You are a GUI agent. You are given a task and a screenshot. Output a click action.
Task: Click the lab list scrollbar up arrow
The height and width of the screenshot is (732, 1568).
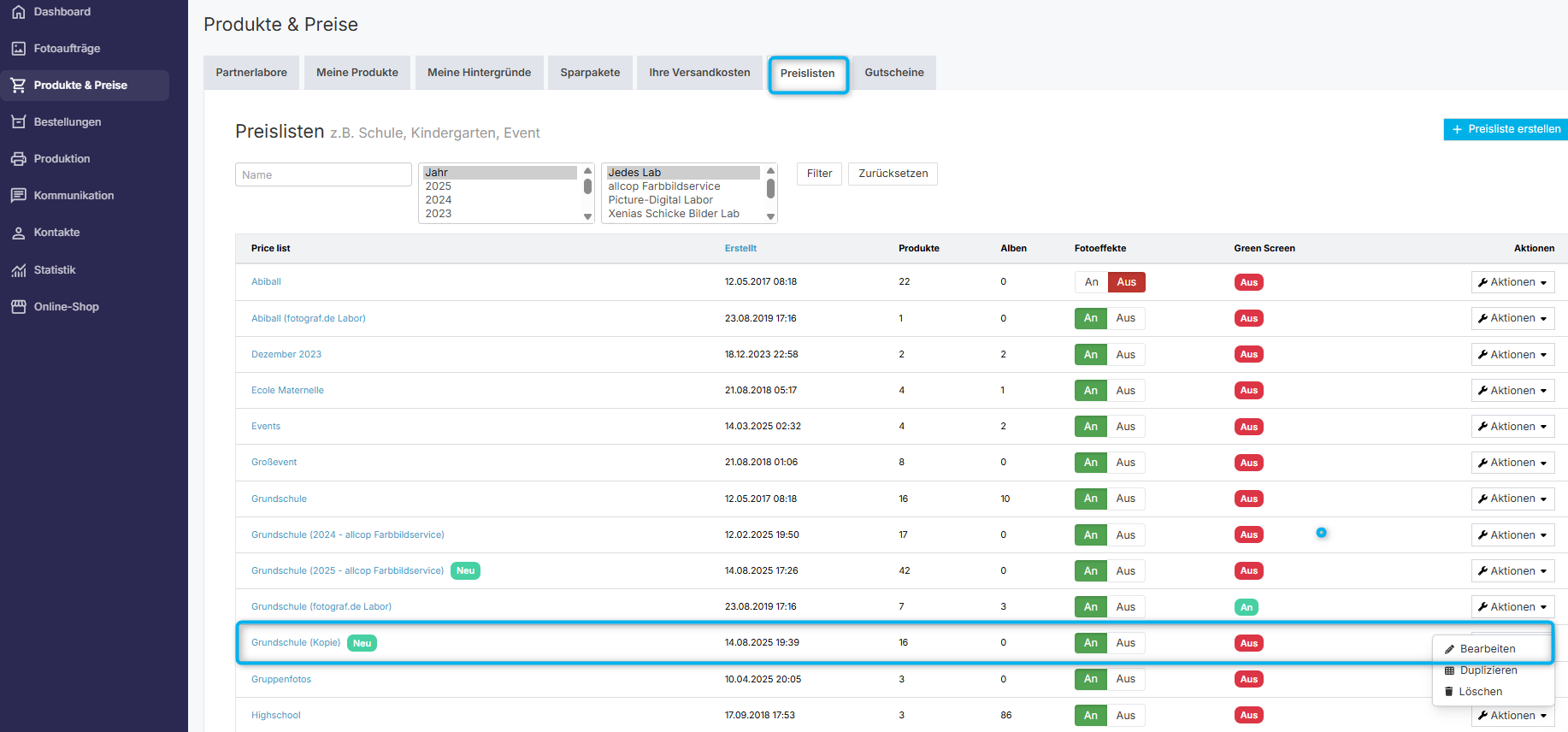coord(770,171)
